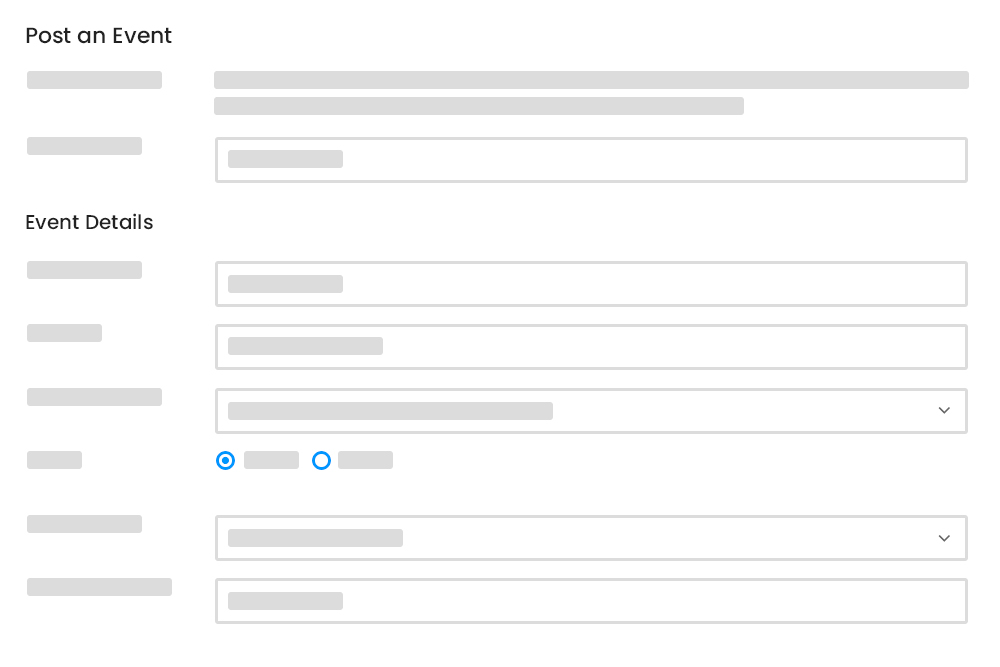Click the placeholder text inside the second dropdown
The width and height of the screenshot is (1000, 667).
[x=315, y=538]
